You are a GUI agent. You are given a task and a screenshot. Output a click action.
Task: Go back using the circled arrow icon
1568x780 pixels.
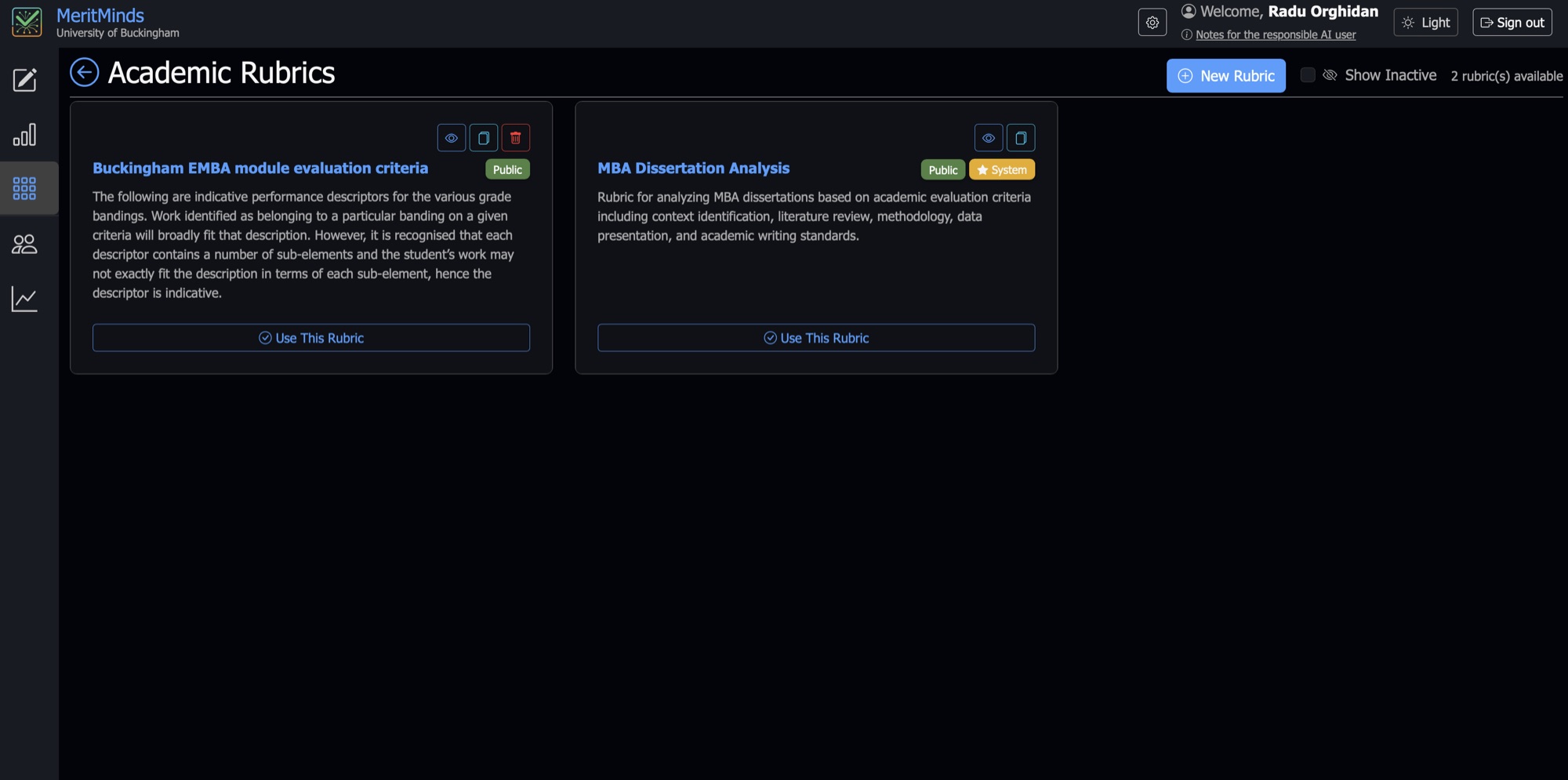pyautogui.click(x=85, y=72)
